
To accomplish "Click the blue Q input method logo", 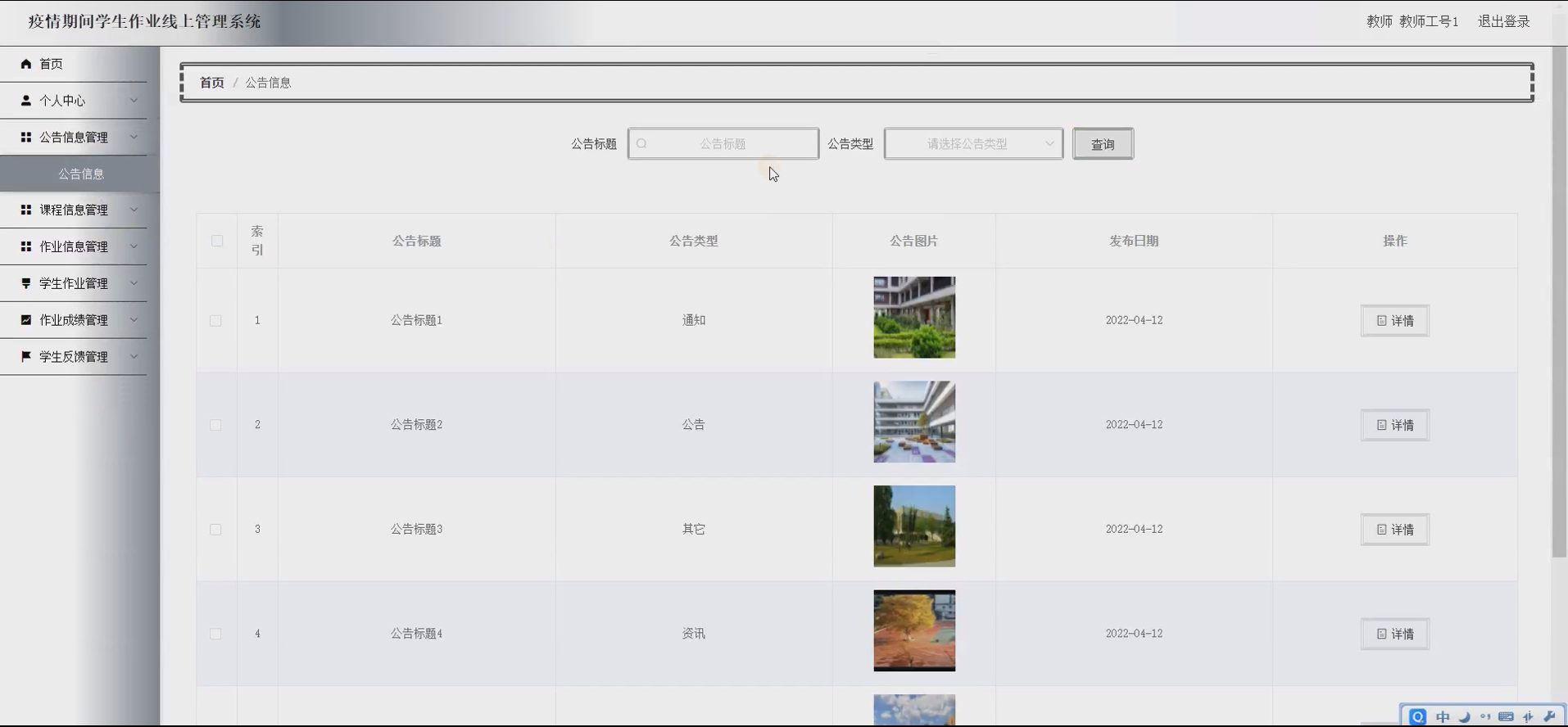I will point(1417,717).
